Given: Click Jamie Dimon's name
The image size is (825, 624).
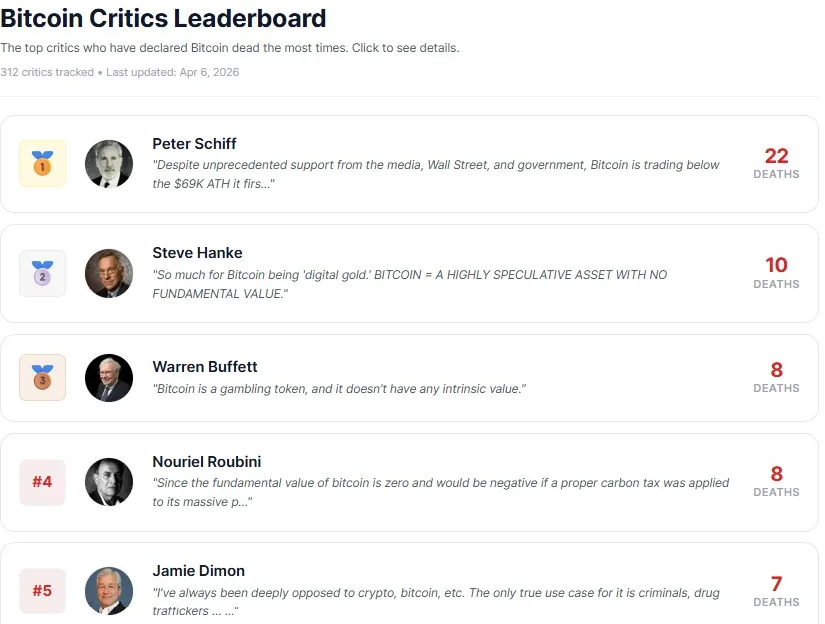Looking at the screenshot, I should pyautogui.click(x=198, y=570).
